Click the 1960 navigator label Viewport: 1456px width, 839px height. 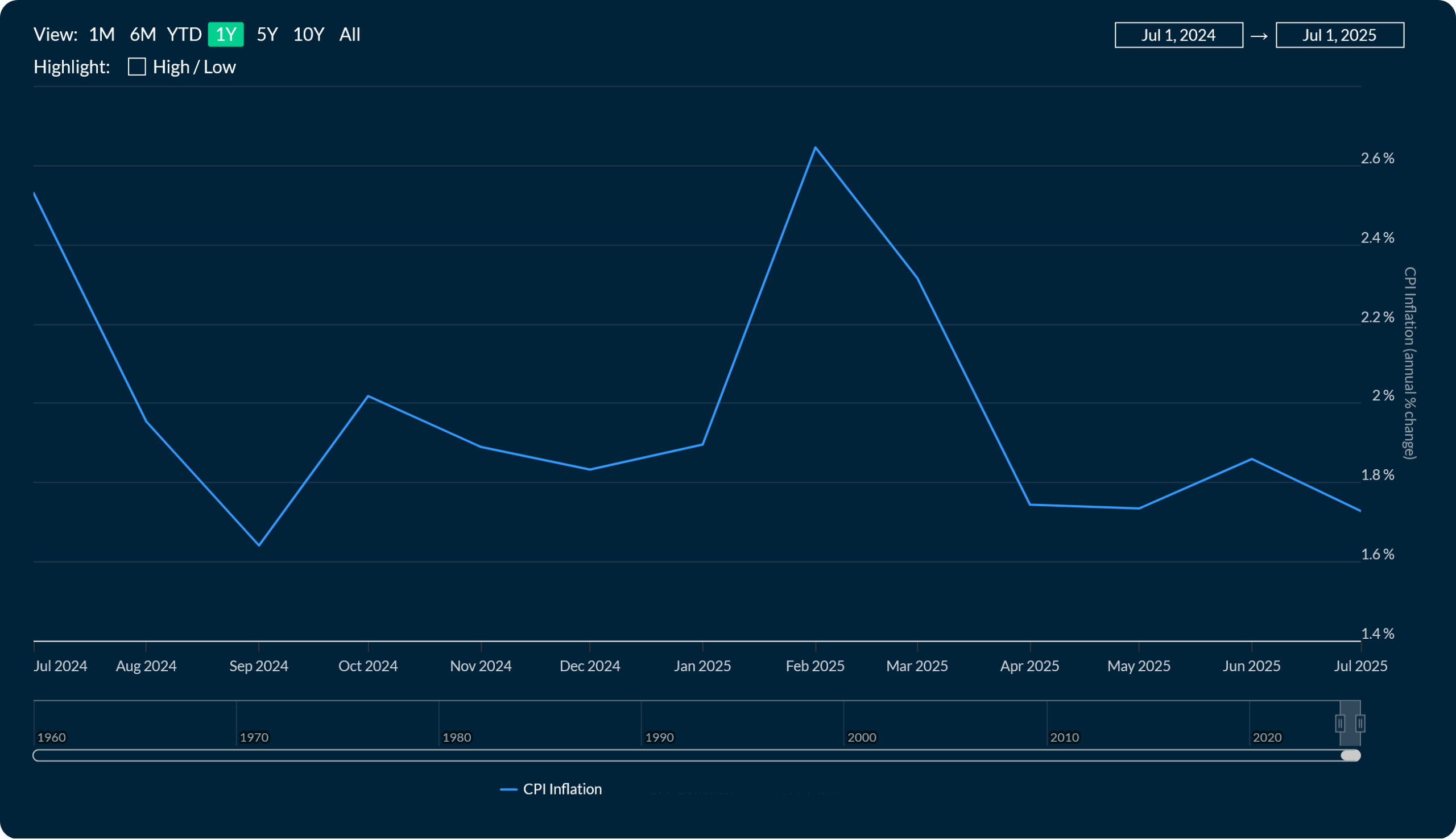click(x=51, y=737)
